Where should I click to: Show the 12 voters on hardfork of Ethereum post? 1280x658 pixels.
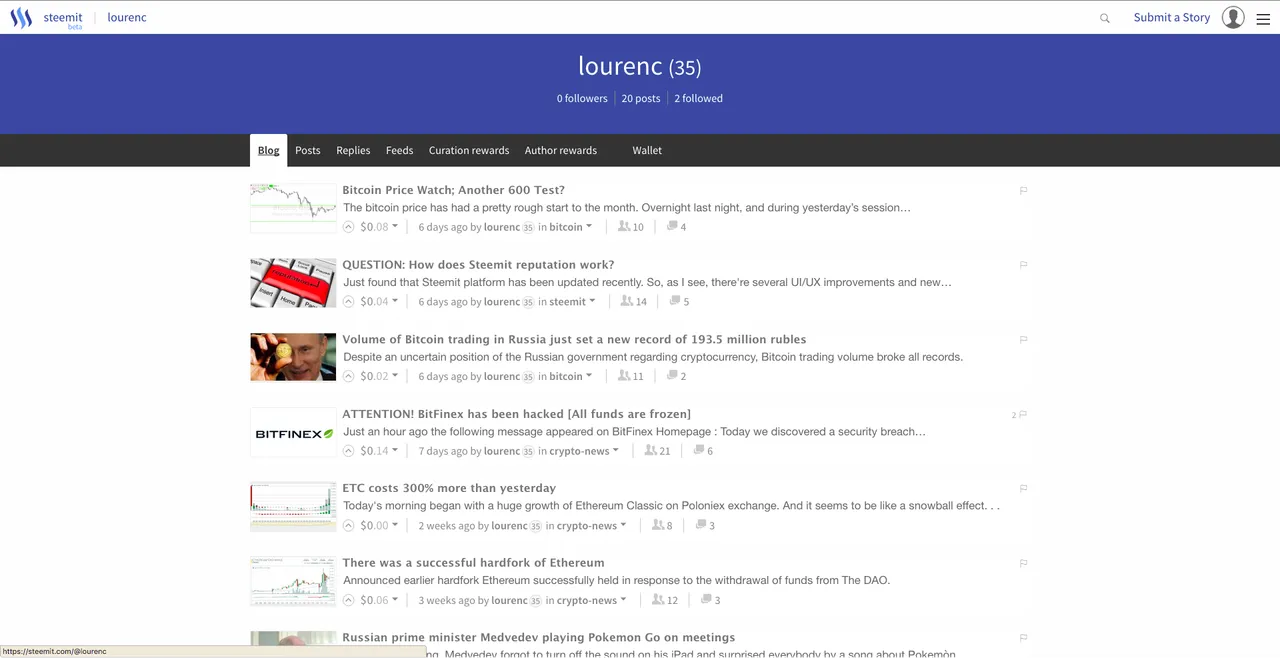click(665, 600)
